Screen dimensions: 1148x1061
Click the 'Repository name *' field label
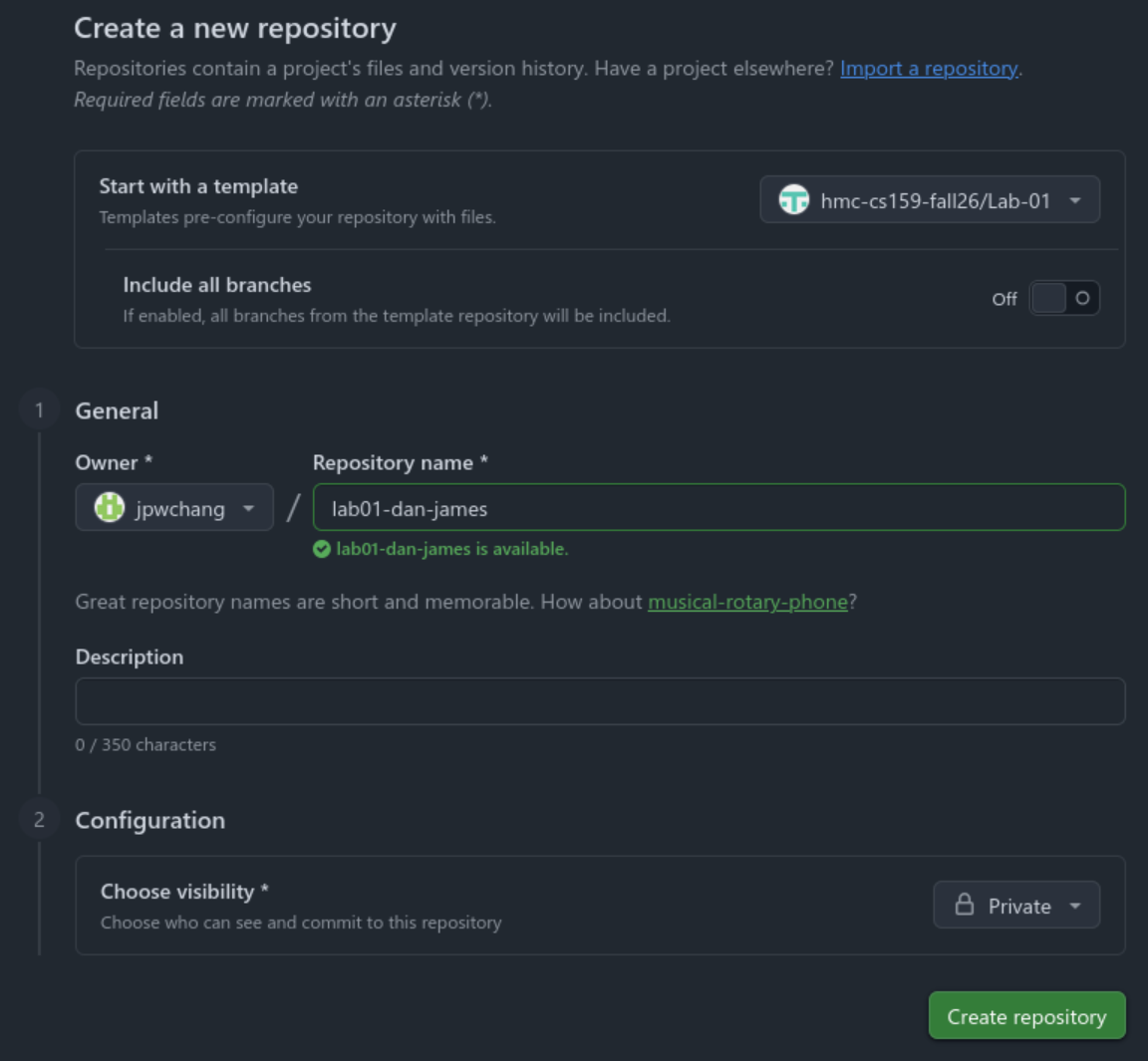[400, 462]
